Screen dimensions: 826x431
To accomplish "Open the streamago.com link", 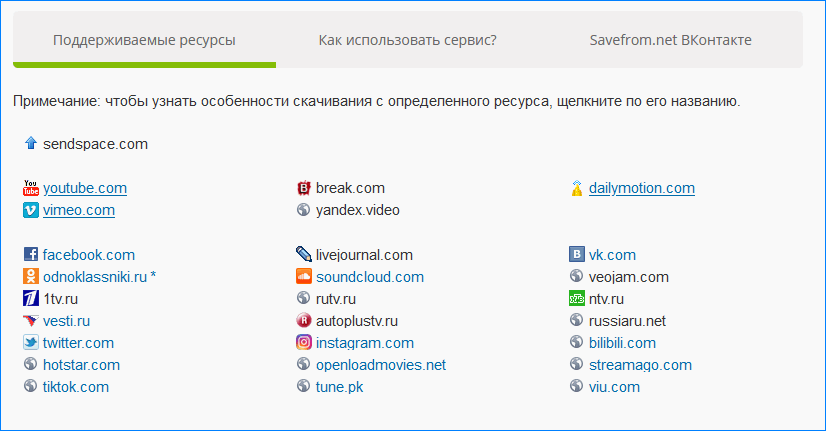I will (640, 365).
